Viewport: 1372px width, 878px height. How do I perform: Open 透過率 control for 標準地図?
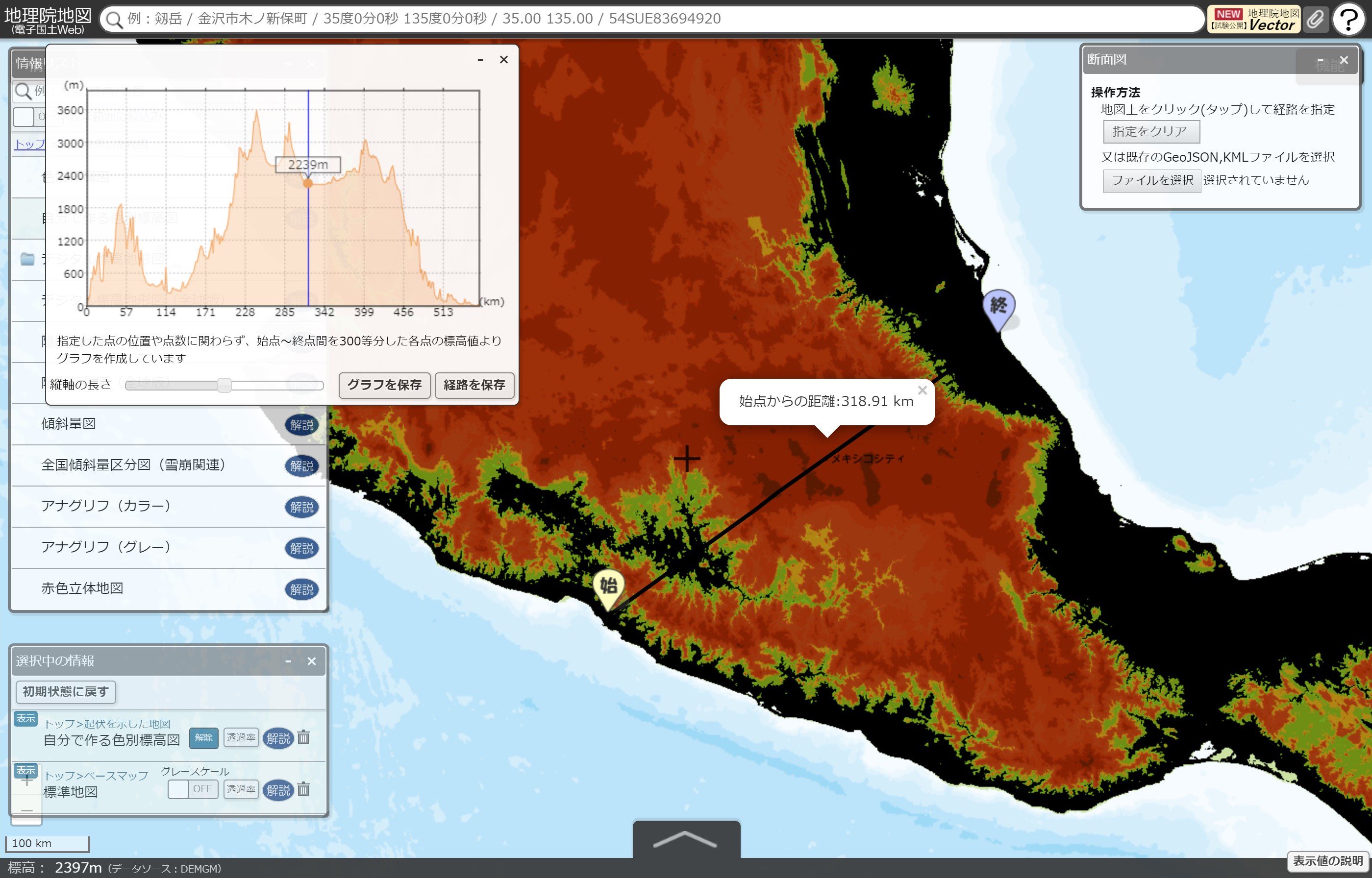[x=241, y=790]
